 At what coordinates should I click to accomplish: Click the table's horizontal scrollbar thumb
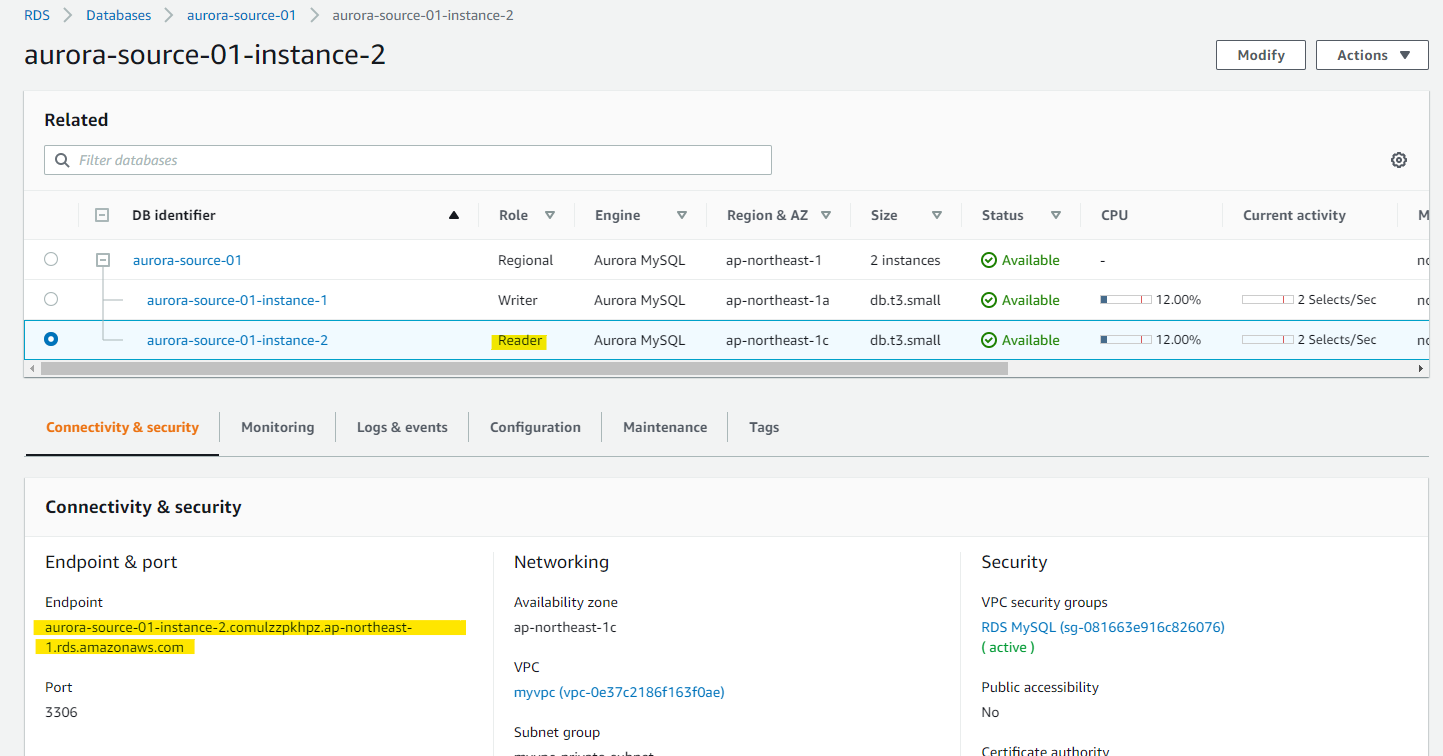524,368
